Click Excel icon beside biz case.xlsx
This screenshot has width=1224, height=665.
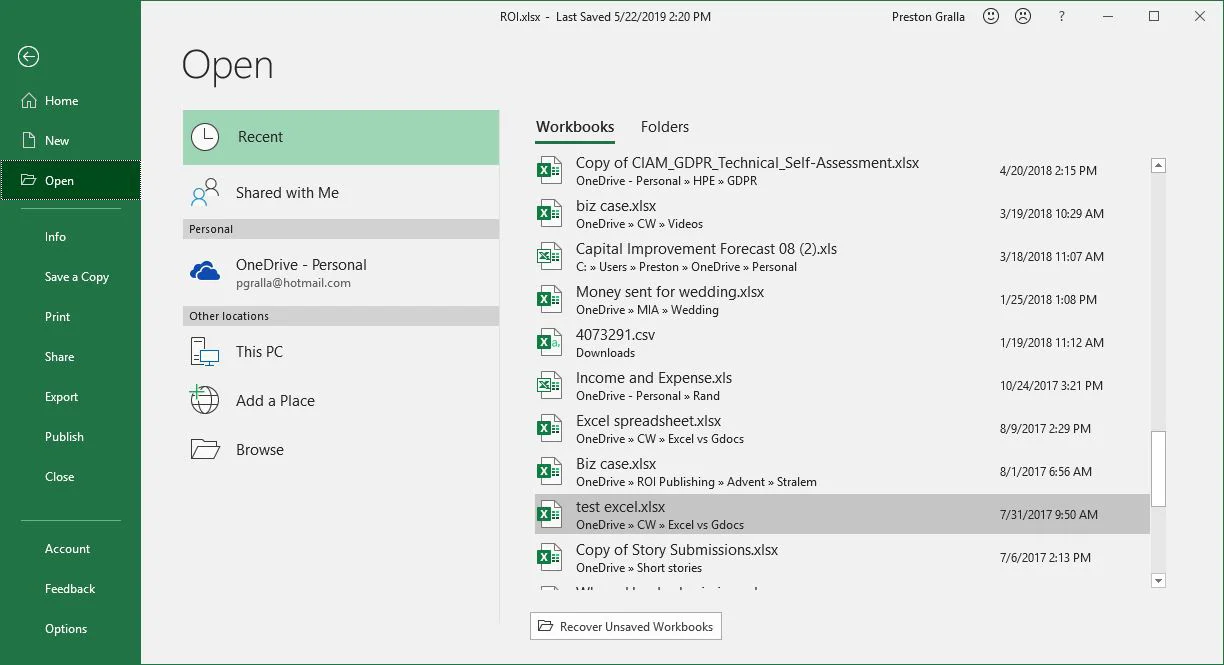click(x=549, y=213)
